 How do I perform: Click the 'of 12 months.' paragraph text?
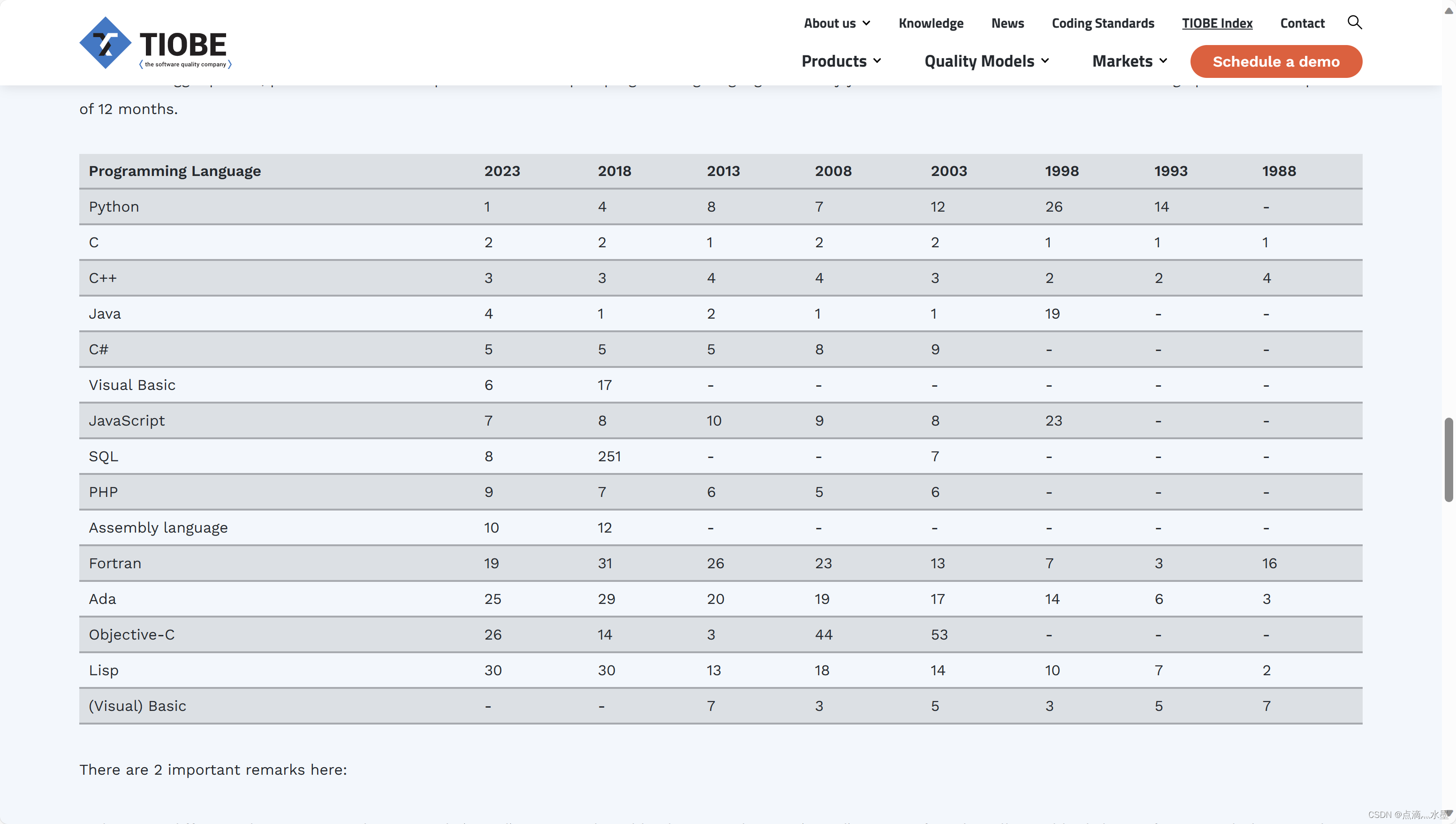coord(129,109)
